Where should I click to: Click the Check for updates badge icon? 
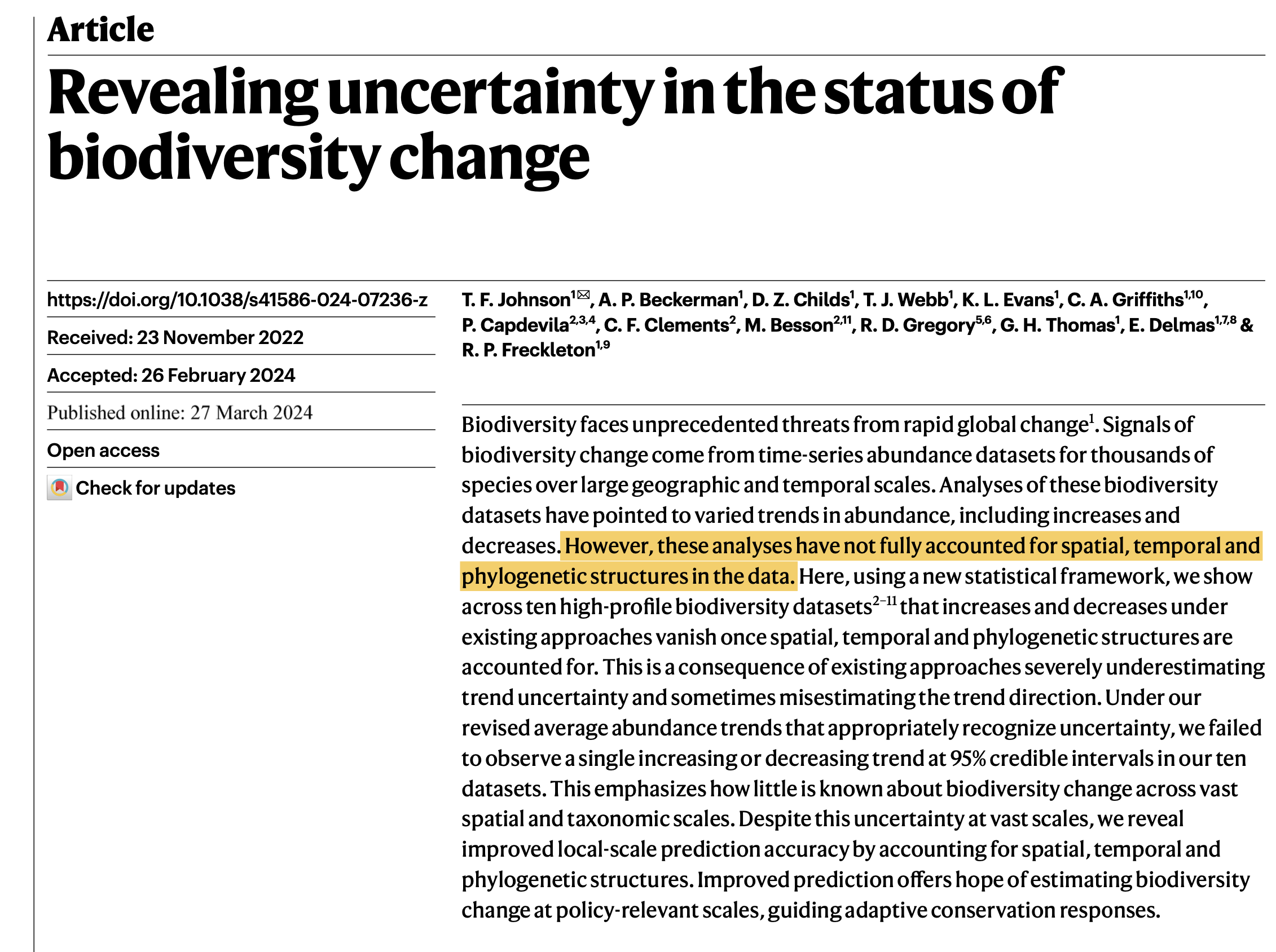click(59, 488)
